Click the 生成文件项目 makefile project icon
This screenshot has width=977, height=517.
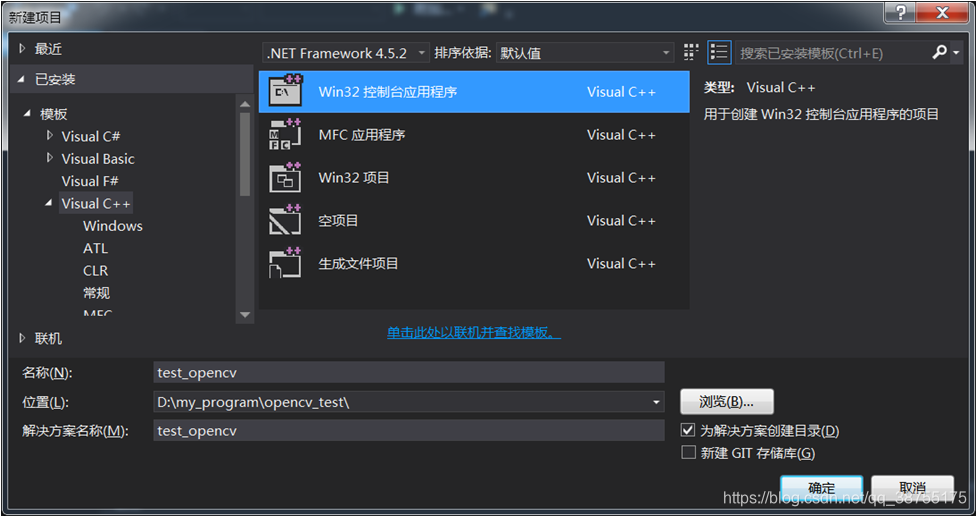tap(285, 263)
